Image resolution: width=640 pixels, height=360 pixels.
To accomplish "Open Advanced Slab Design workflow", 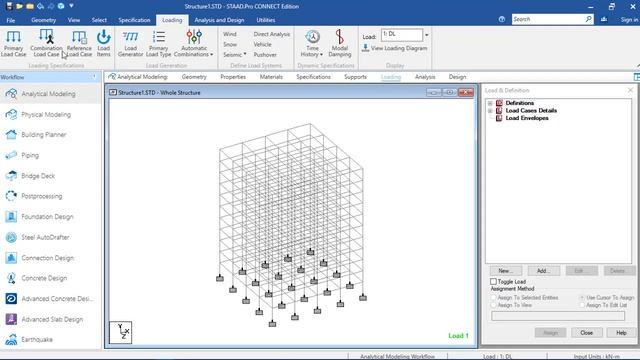I will (x=51, y=319).
